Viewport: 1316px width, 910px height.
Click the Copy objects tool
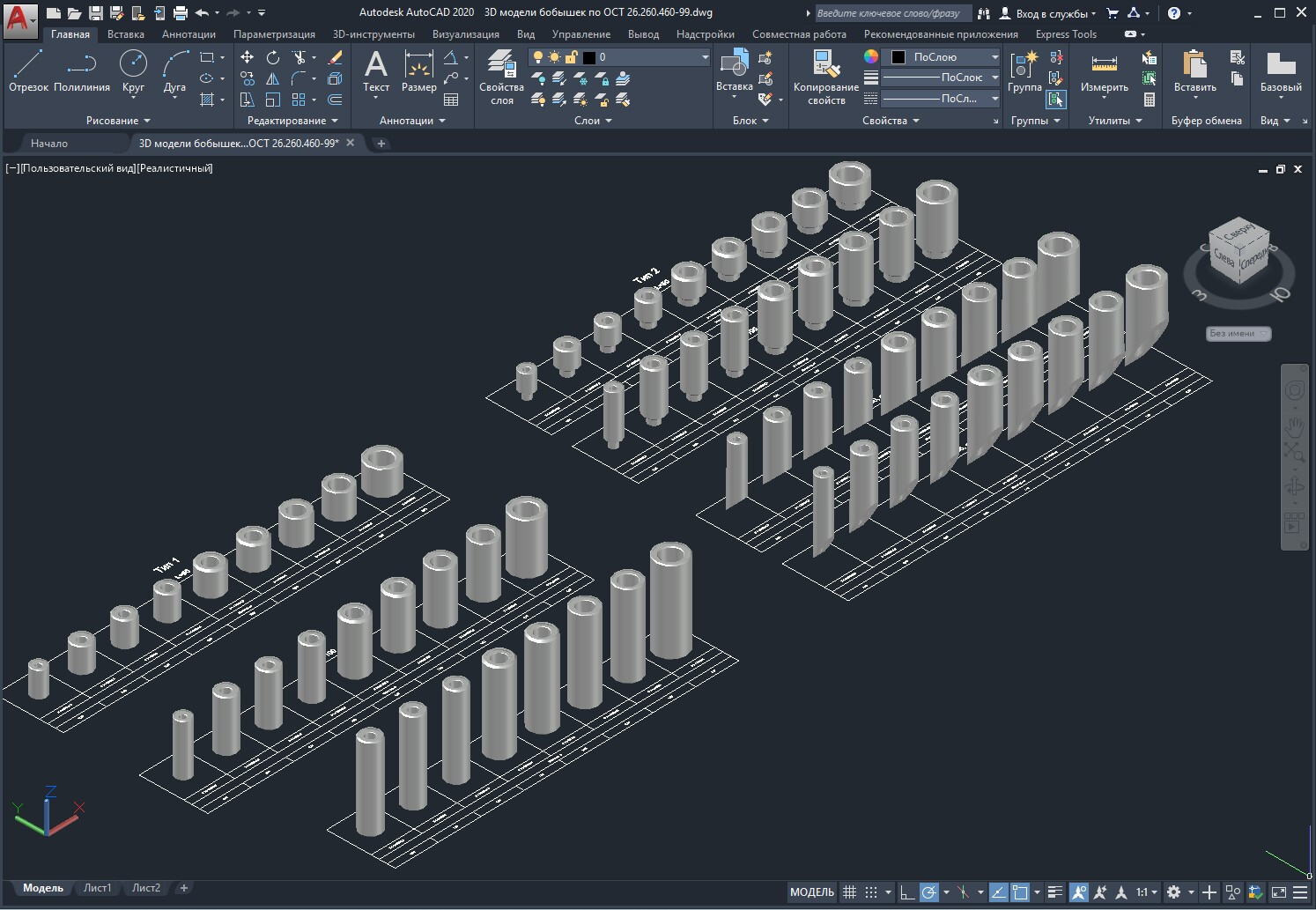[248, 78]
